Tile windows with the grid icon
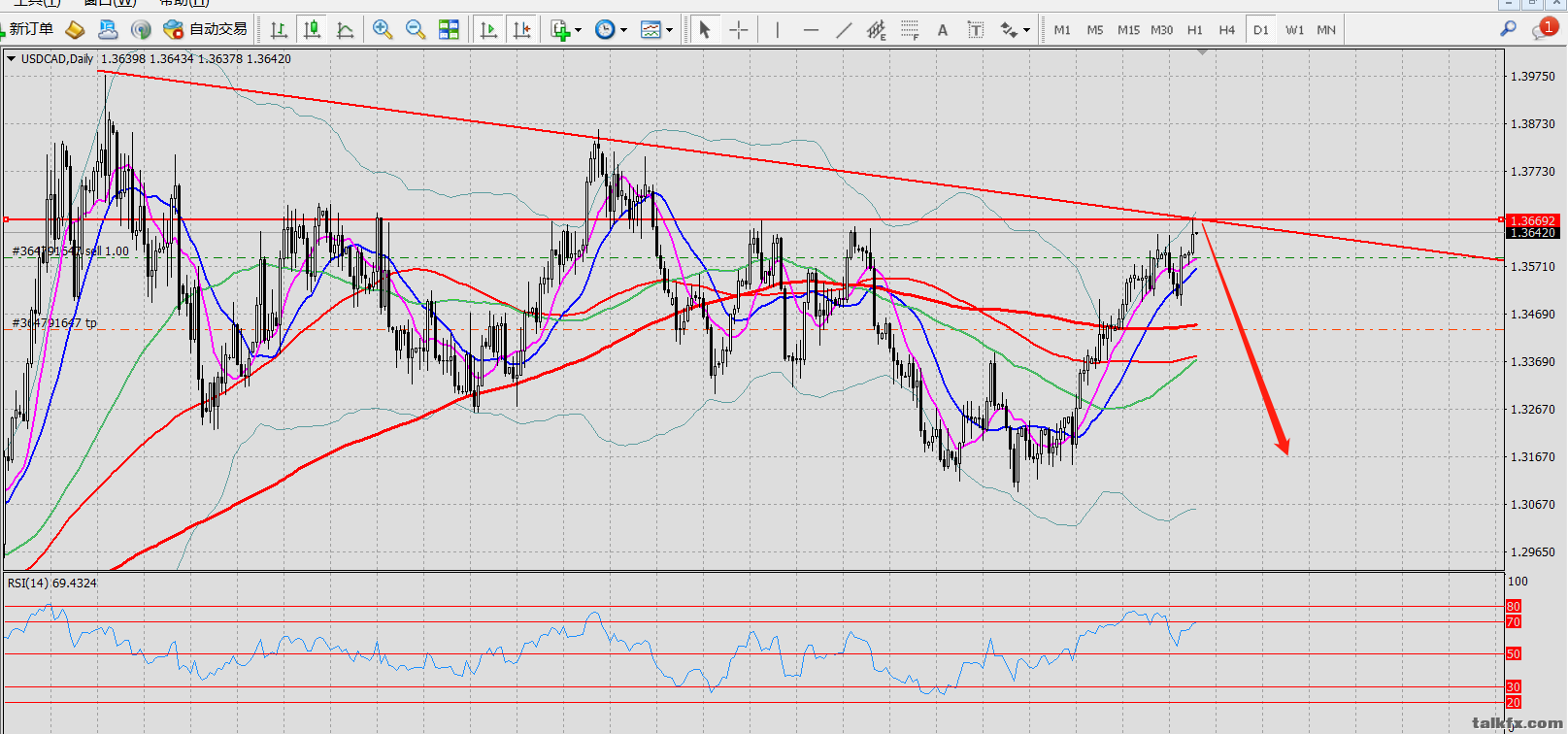The image size is (1568, 734). pos(449,29)
